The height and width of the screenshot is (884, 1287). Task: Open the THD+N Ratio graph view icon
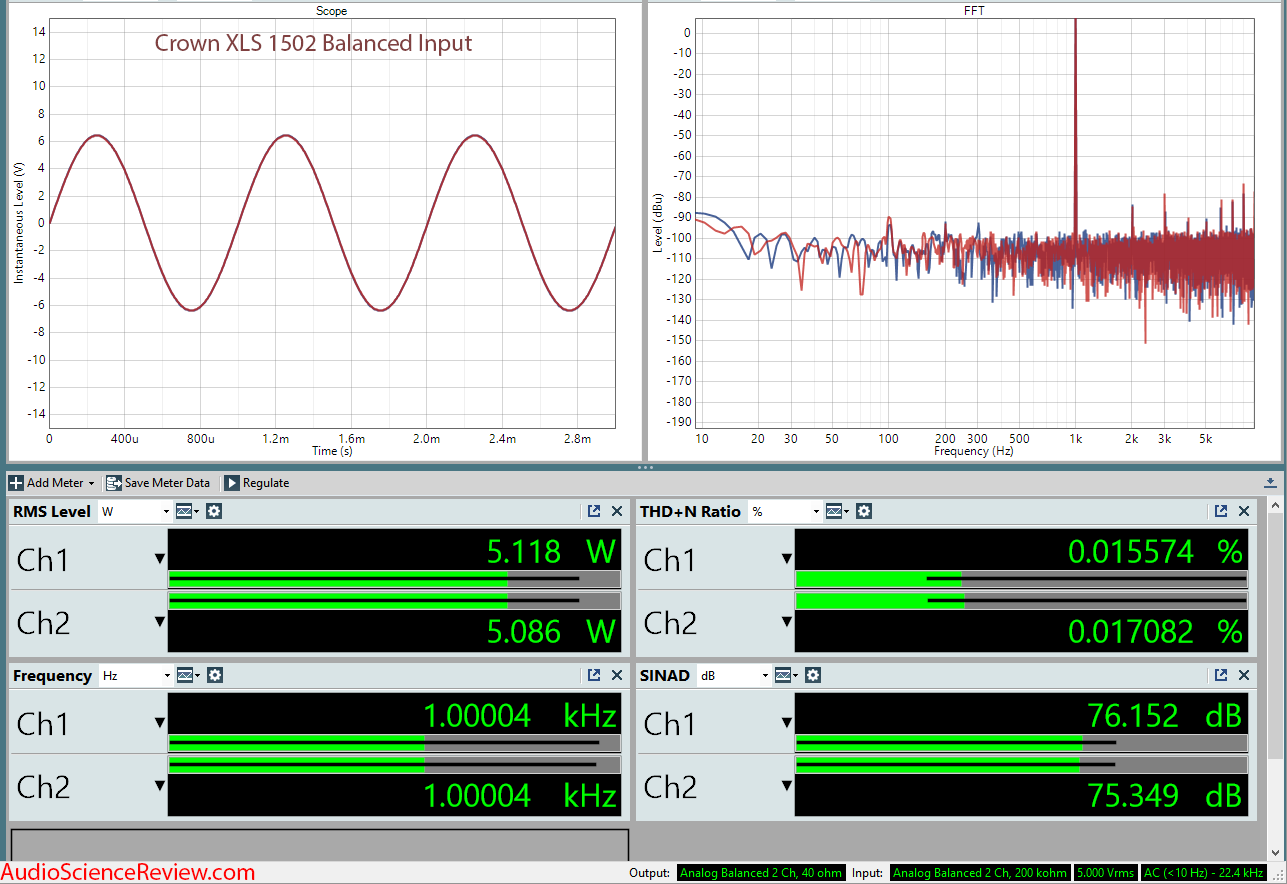pos(837,511)
